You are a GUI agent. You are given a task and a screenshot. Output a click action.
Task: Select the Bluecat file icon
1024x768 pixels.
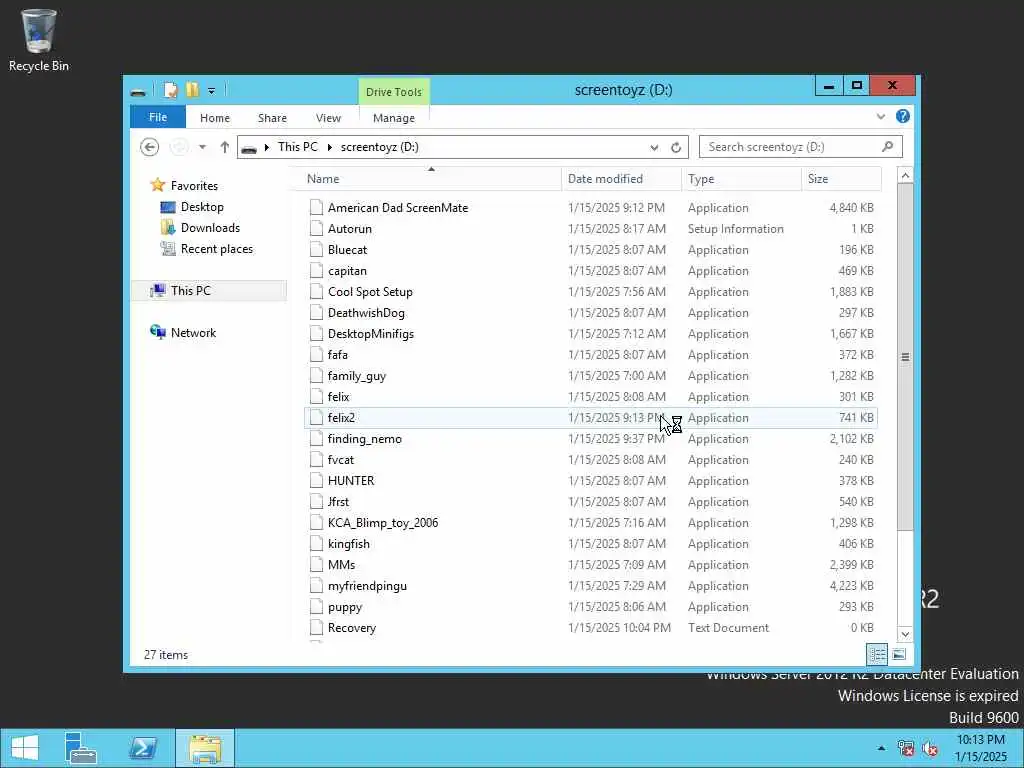tap(316, 249)
